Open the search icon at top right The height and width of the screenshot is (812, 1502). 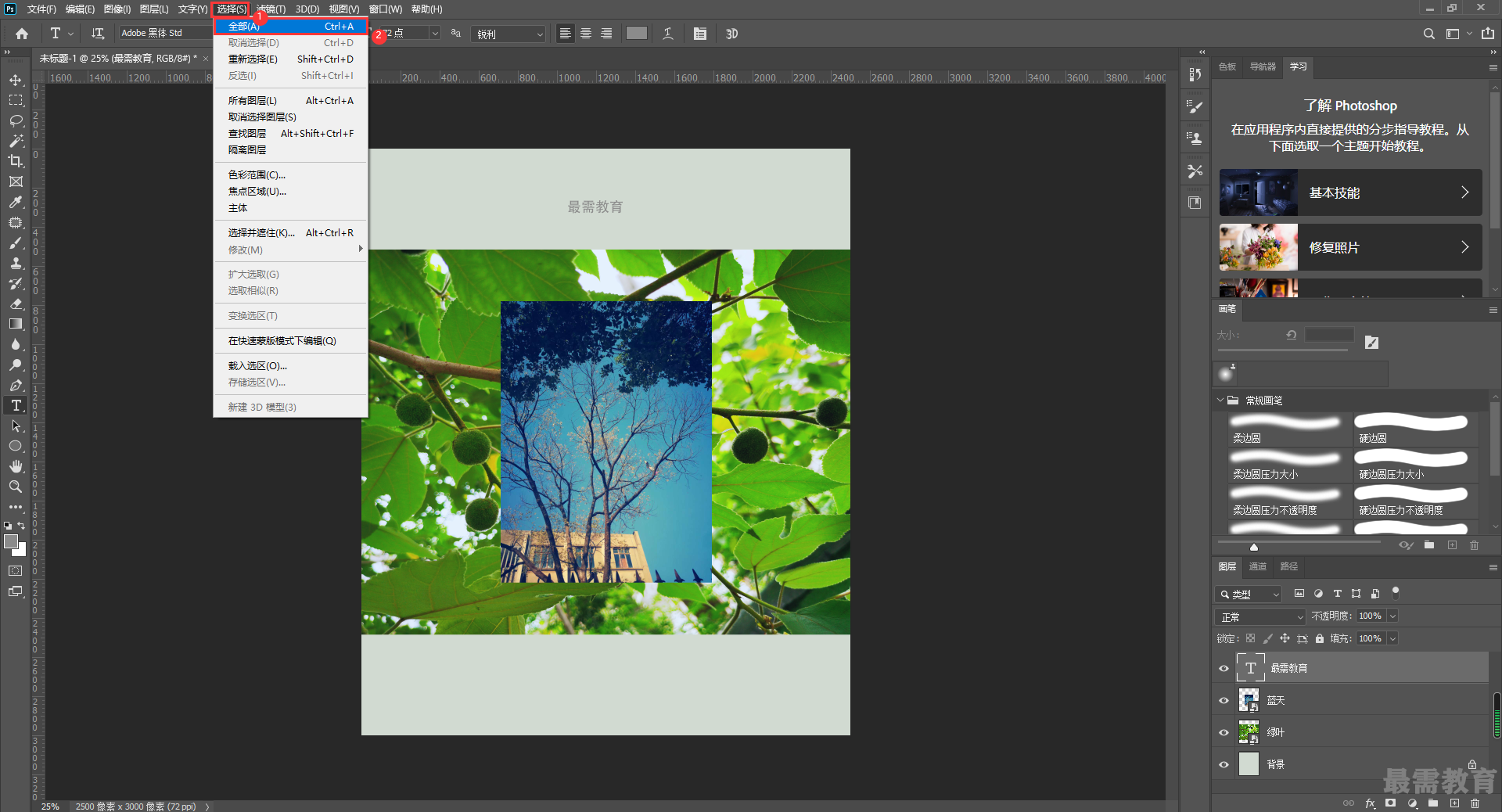pyautogui.click(x=1429, y=34)
